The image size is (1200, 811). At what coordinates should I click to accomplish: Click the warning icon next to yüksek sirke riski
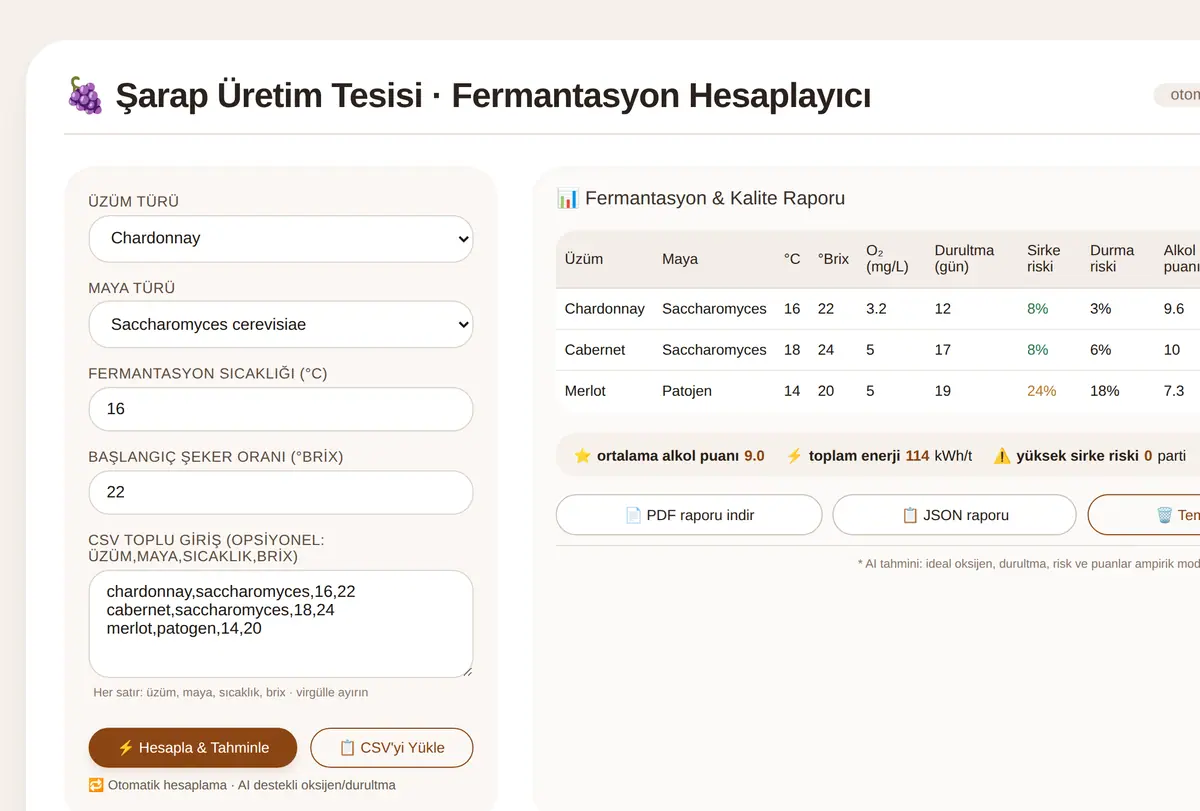[x=1002, y=456]
